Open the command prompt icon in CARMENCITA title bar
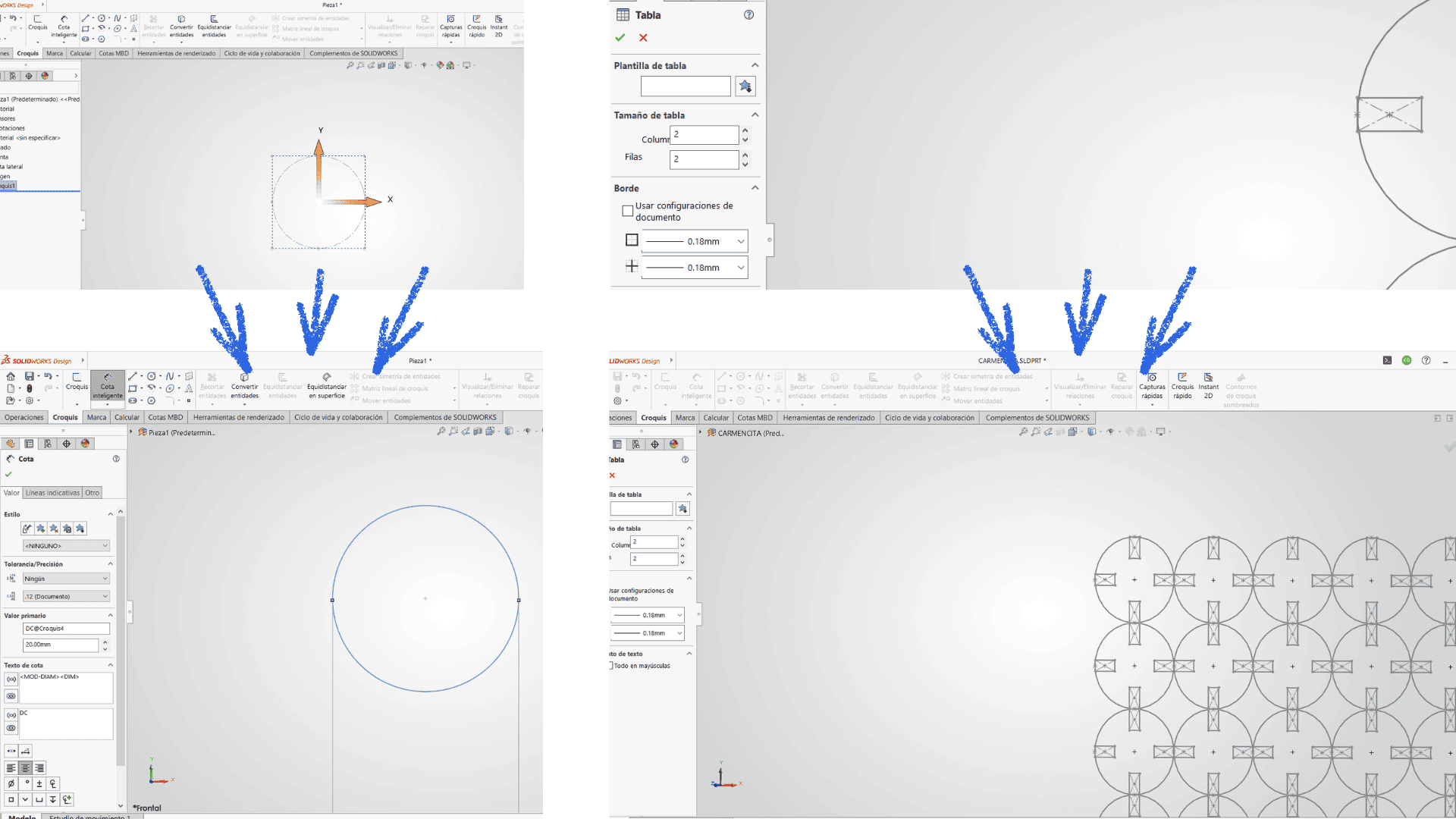The width and height of the screenshot is (1456, 819). click(x=1387, y=360)
